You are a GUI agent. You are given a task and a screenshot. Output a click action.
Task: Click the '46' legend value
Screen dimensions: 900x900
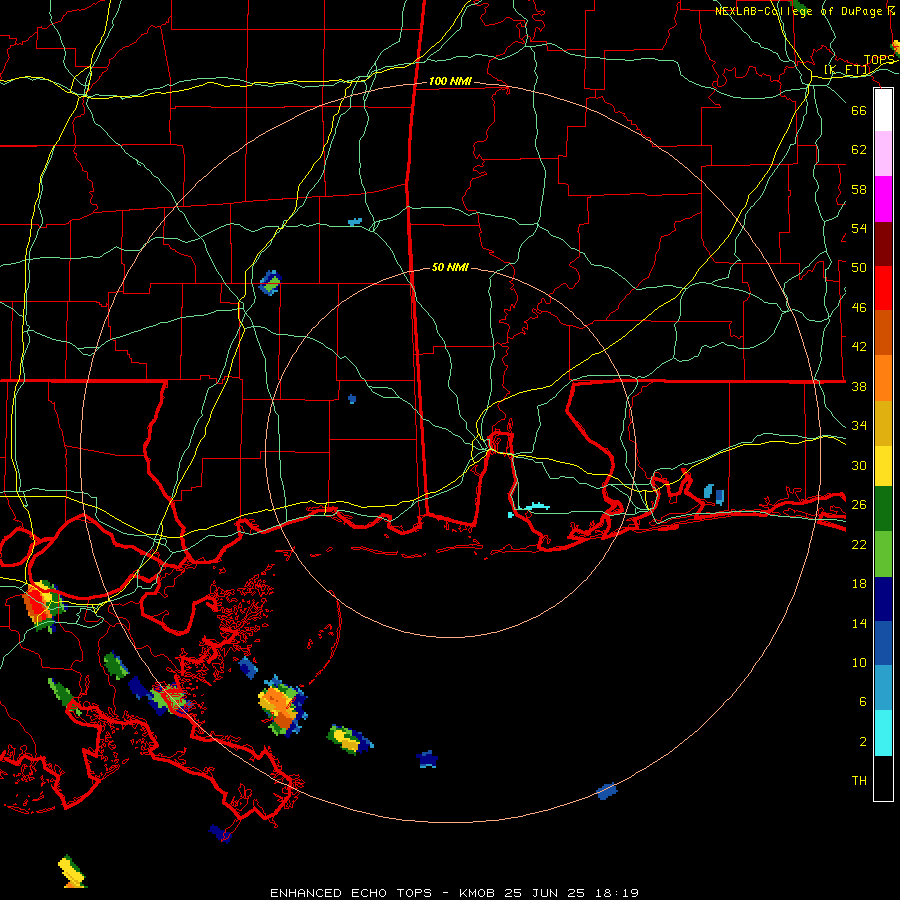click(859, 307)
